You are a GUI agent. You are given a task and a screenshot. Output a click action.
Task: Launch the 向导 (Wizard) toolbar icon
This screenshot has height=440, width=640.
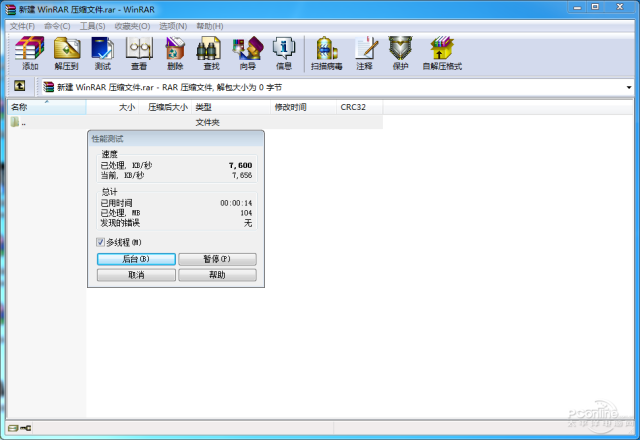point(246,52)
